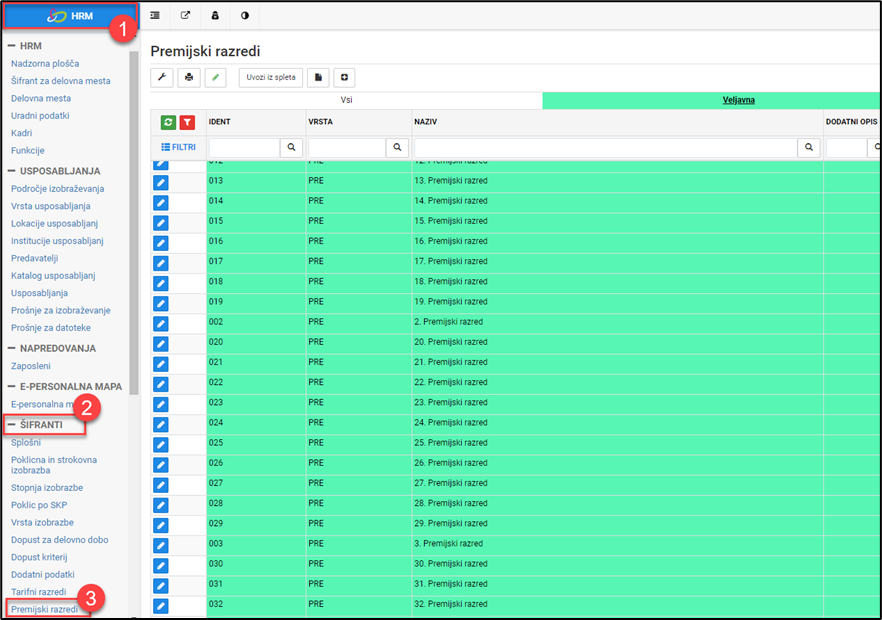Toggle the sidebar menu icon in top bar
The image size is (882, 620).
pyautogui.click(x=155, y=15)
